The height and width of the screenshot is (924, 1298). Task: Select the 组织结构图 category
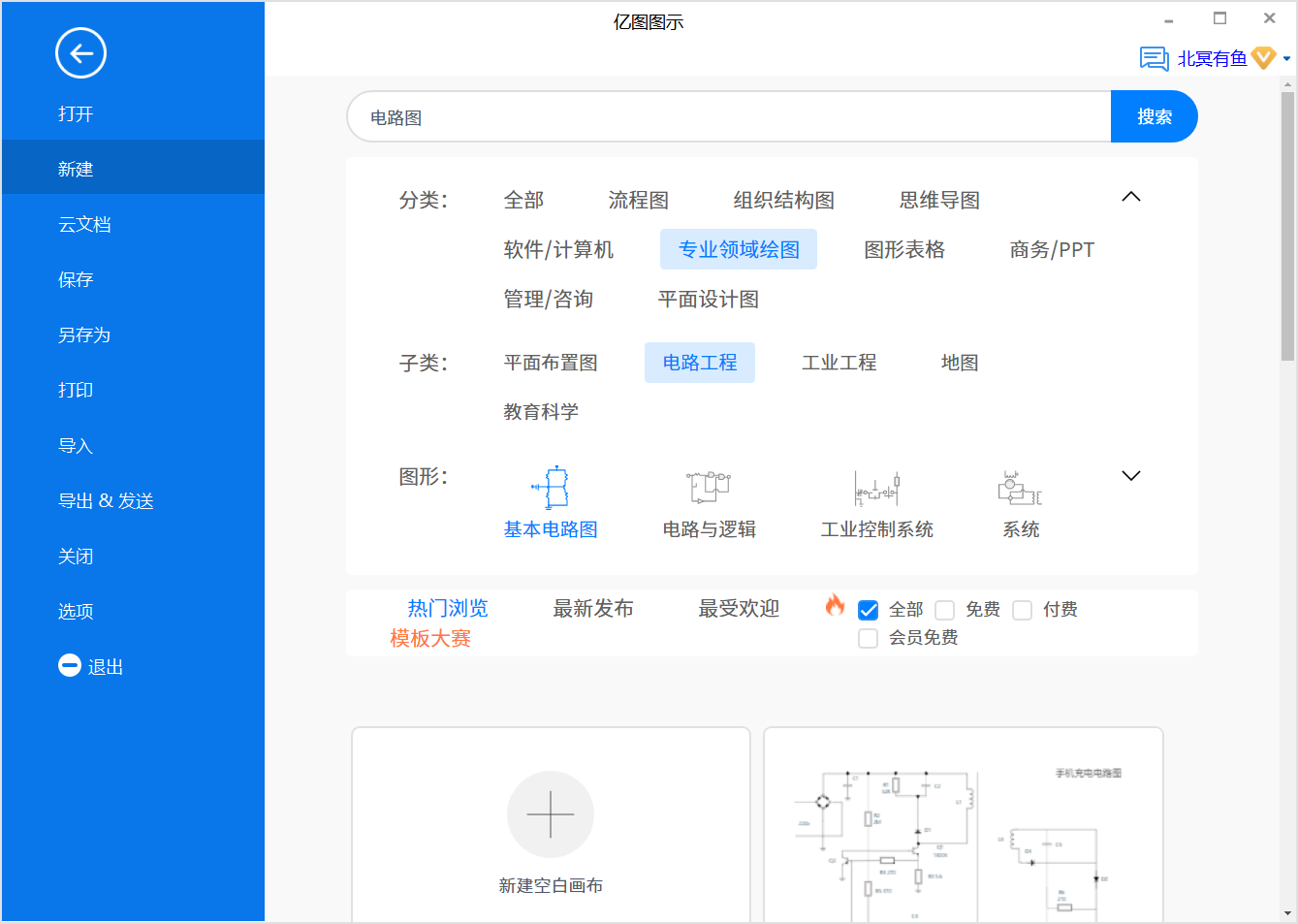(784, 200)
